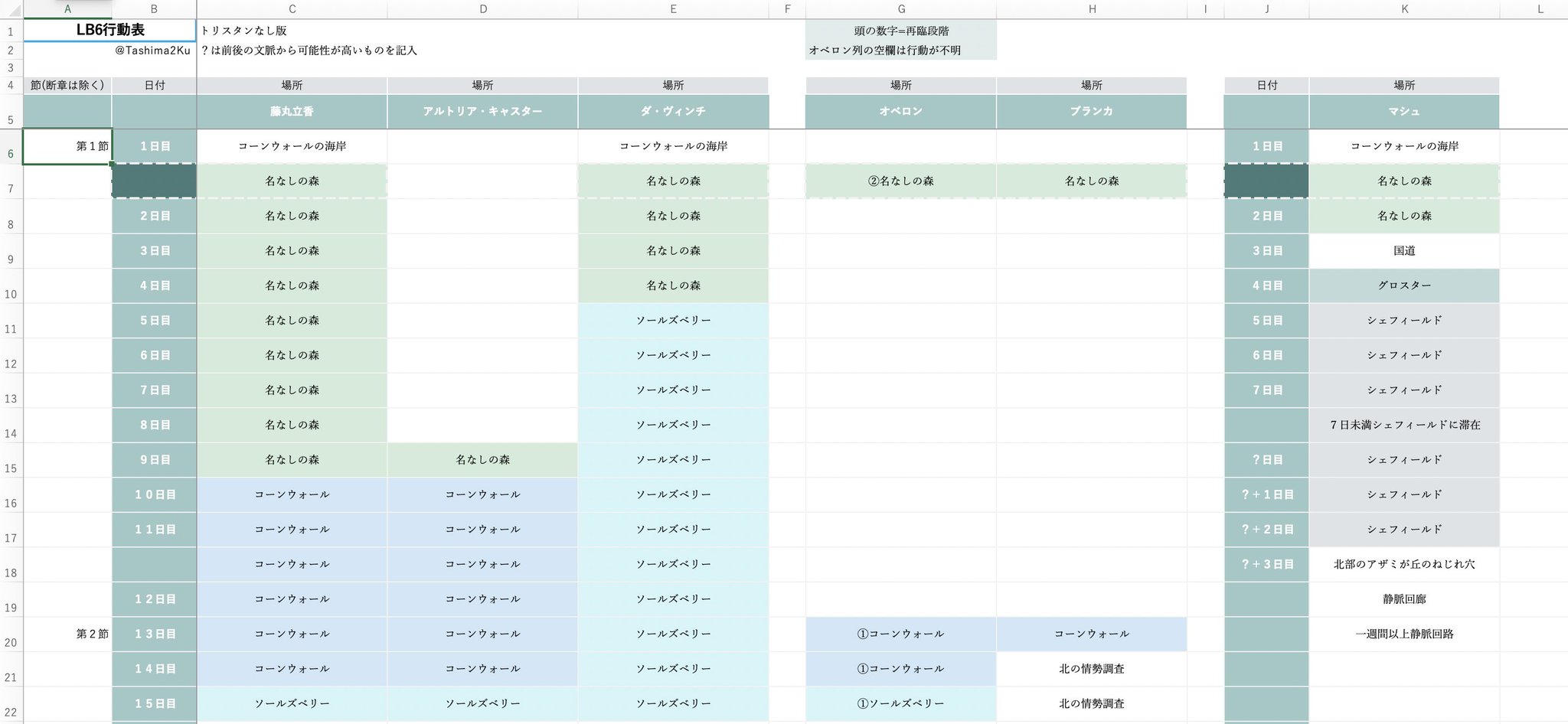
Task: Select the 第２節 cell
Action: 67,634
